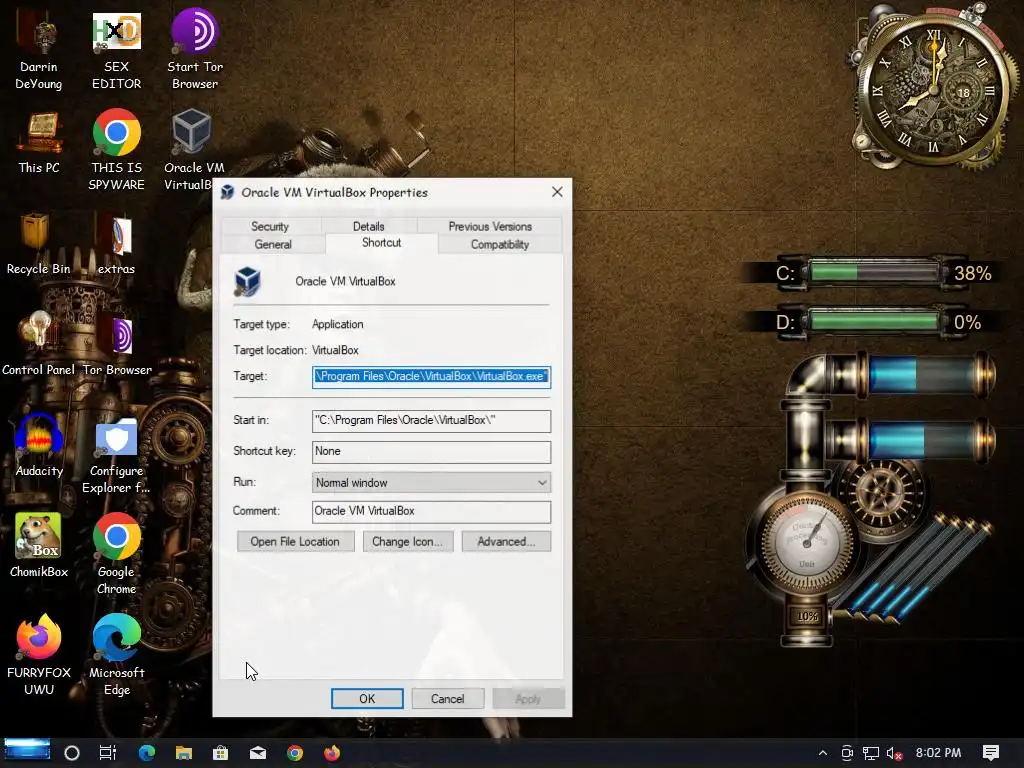This screenshot has height=768, width=1024.
Task: Click the Oracle VM VirtualBox name field
Action: pyautogui.click(x=345, y=281)
